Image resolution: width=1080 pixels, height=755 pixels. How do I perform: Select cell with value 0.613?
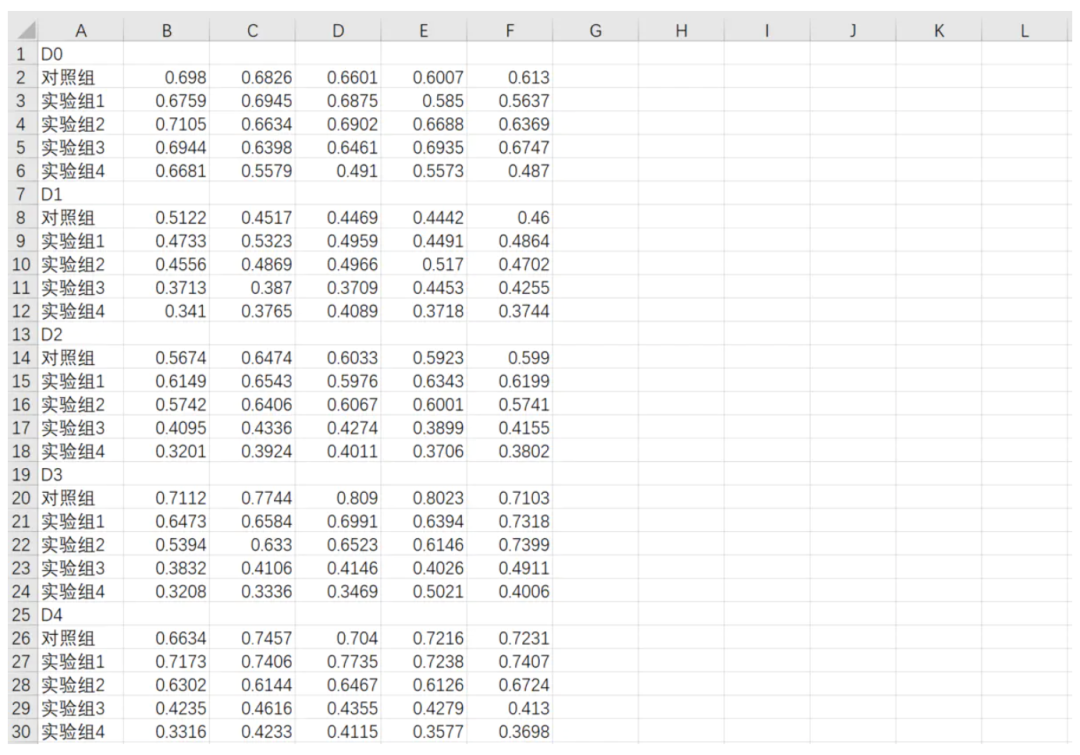pyautogui.click(x=510, y=77)
